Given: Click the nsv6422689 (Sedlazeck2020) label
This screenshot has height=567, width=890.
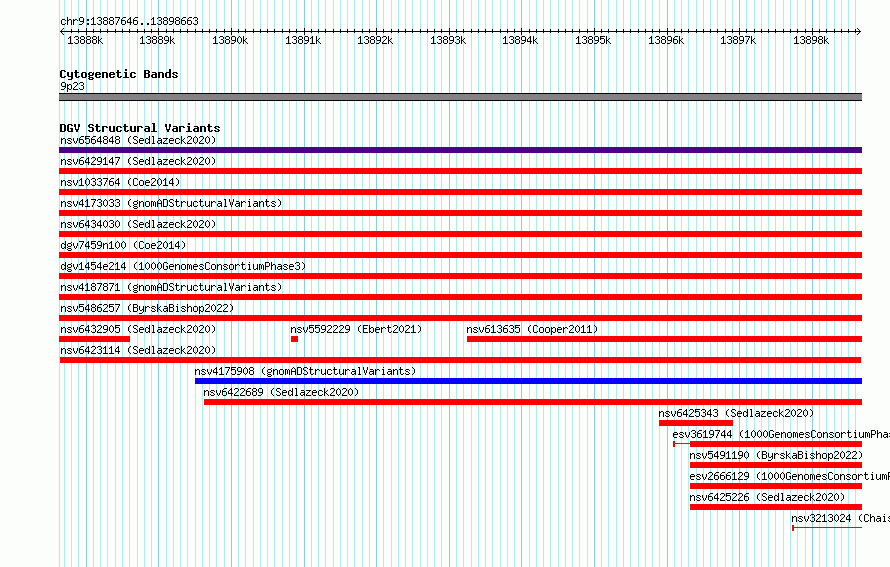Looking at the screenshot, I should pos(281,392).
